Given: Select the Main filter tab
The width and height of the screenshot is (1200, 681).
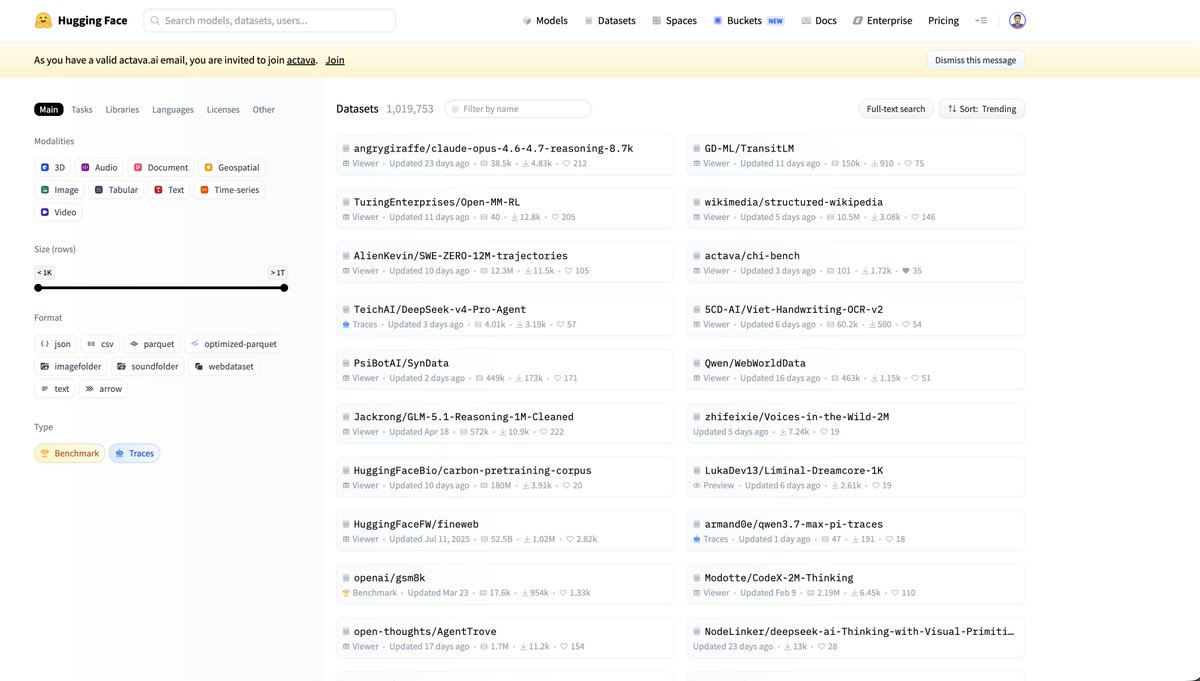Looking at the screenshot, I should click(x=48, y=110).
